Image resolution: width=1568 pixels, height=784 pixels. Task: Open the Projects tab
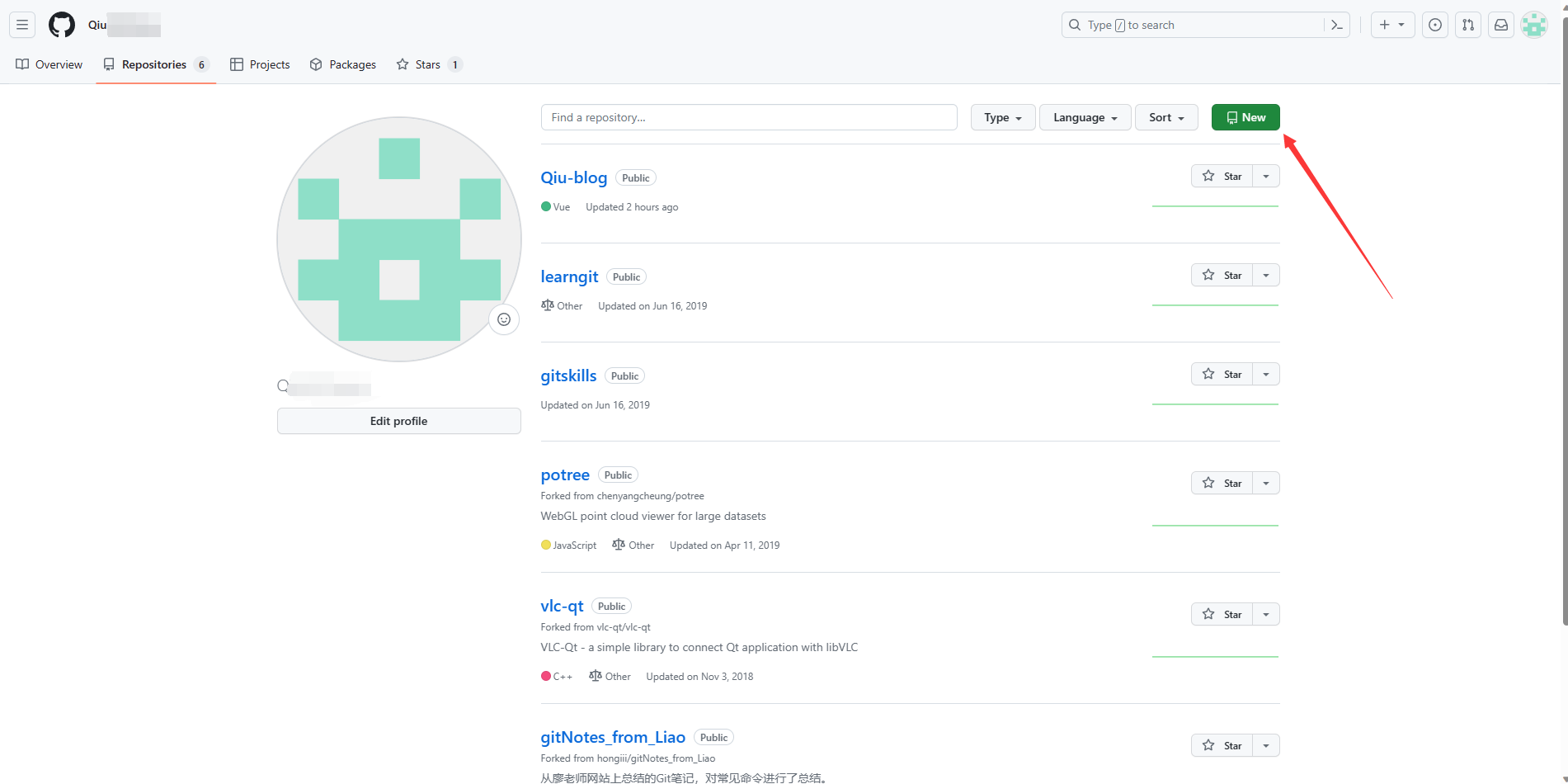(260, 64)
